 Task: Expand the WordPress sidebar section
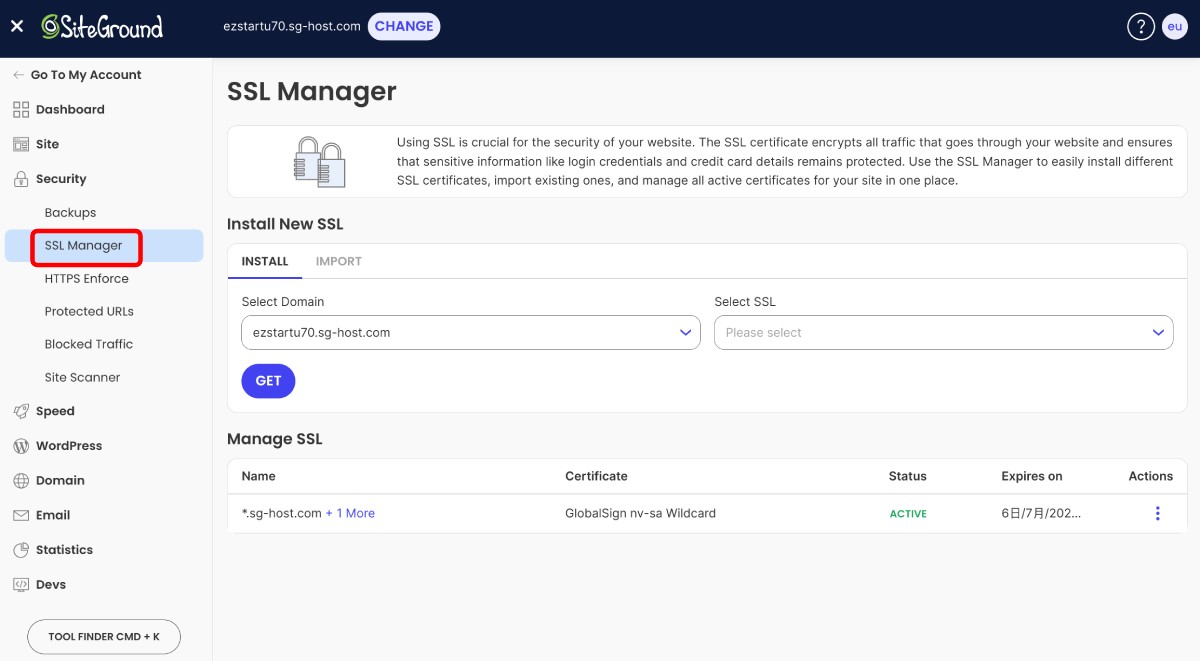(68, 446)
